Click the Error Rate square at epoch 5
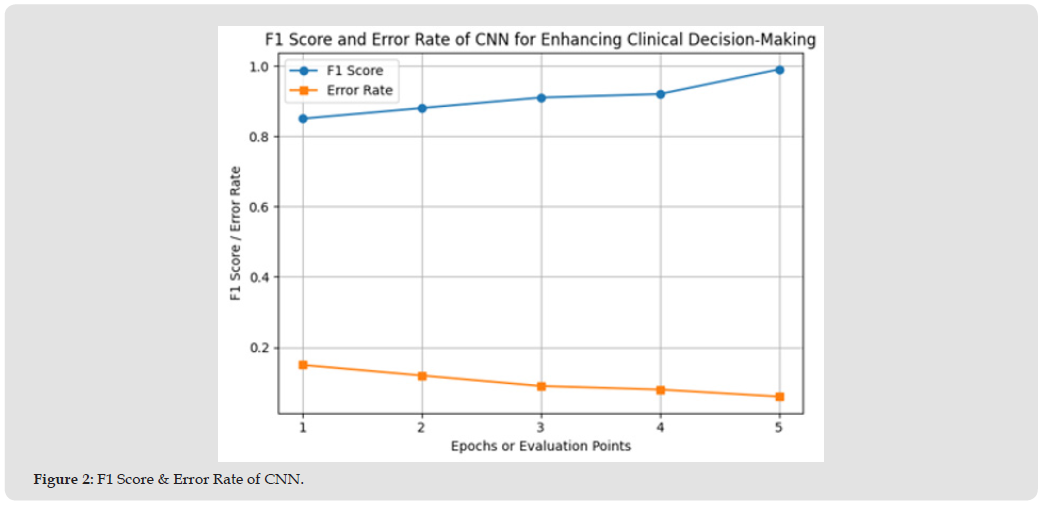 [x=779, y=397]
